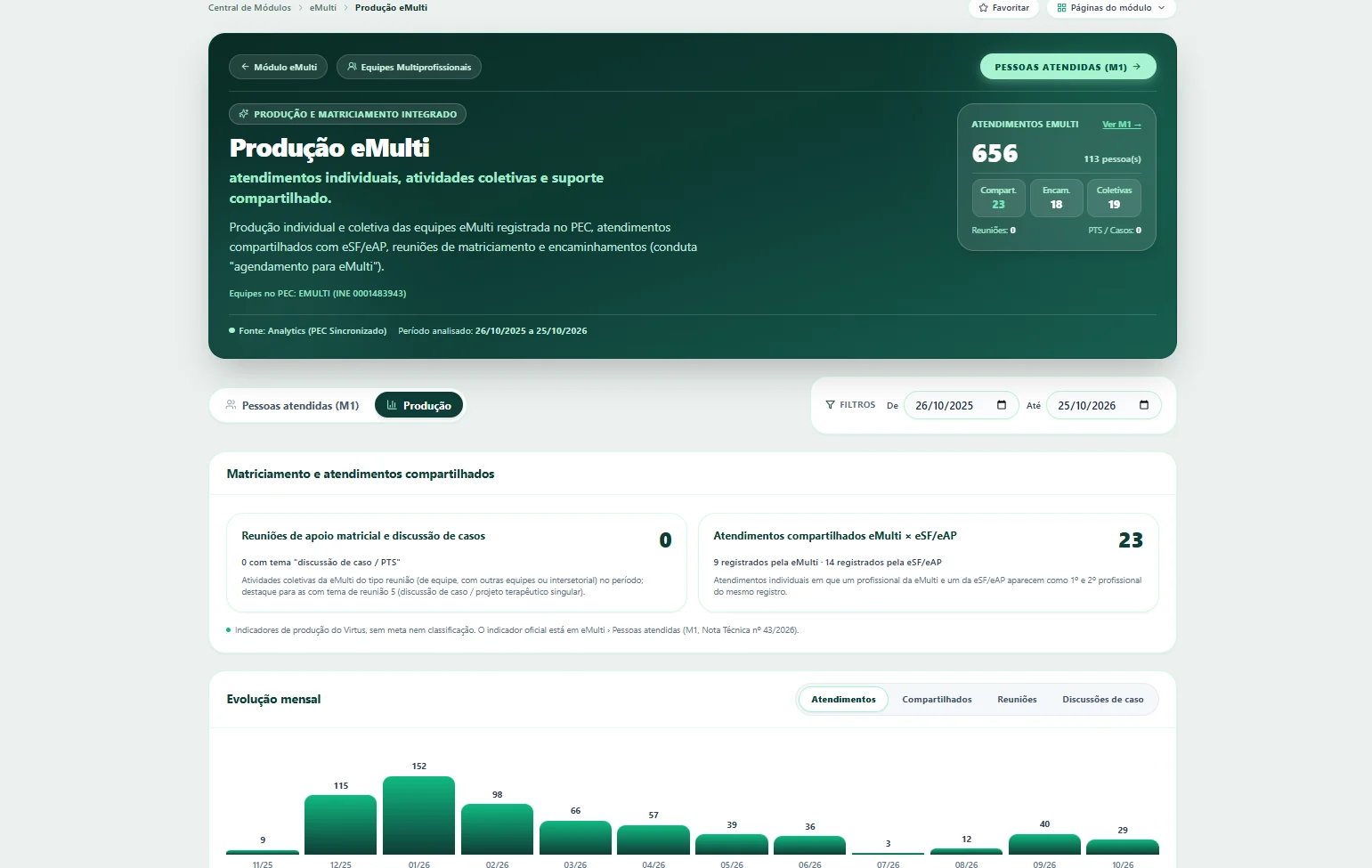Click the Até date field showing 25/10/2026

point(1103,405)
